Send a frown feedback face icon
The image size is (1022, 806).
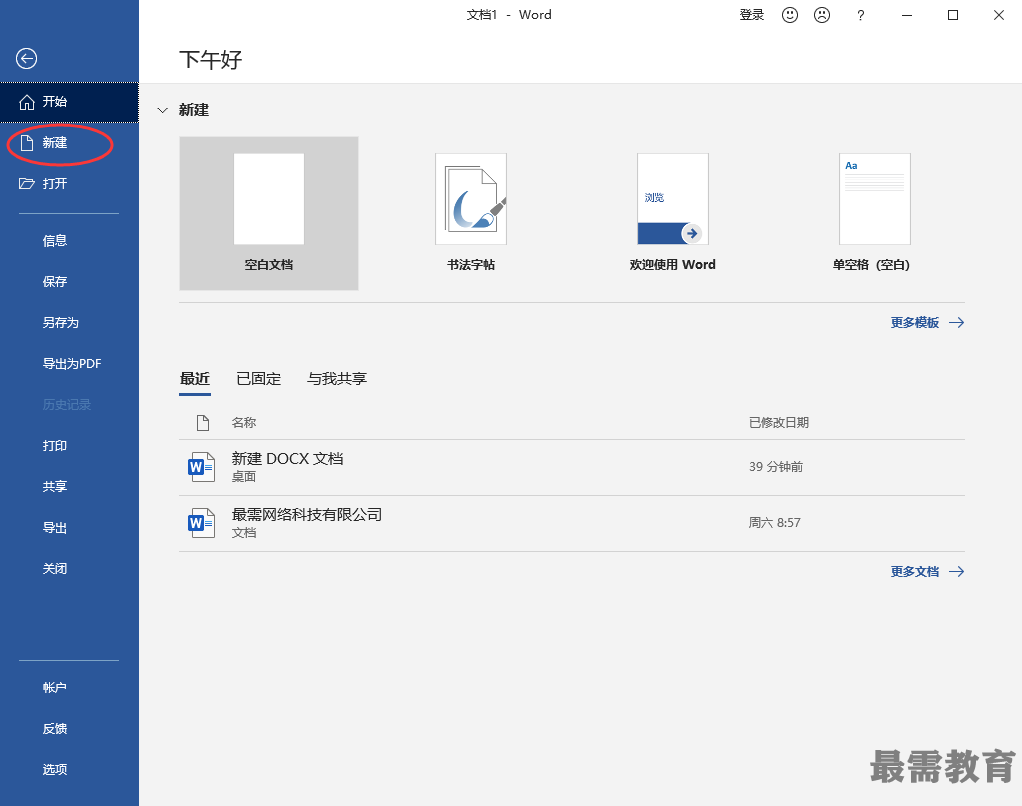click(x=822, y=15)
